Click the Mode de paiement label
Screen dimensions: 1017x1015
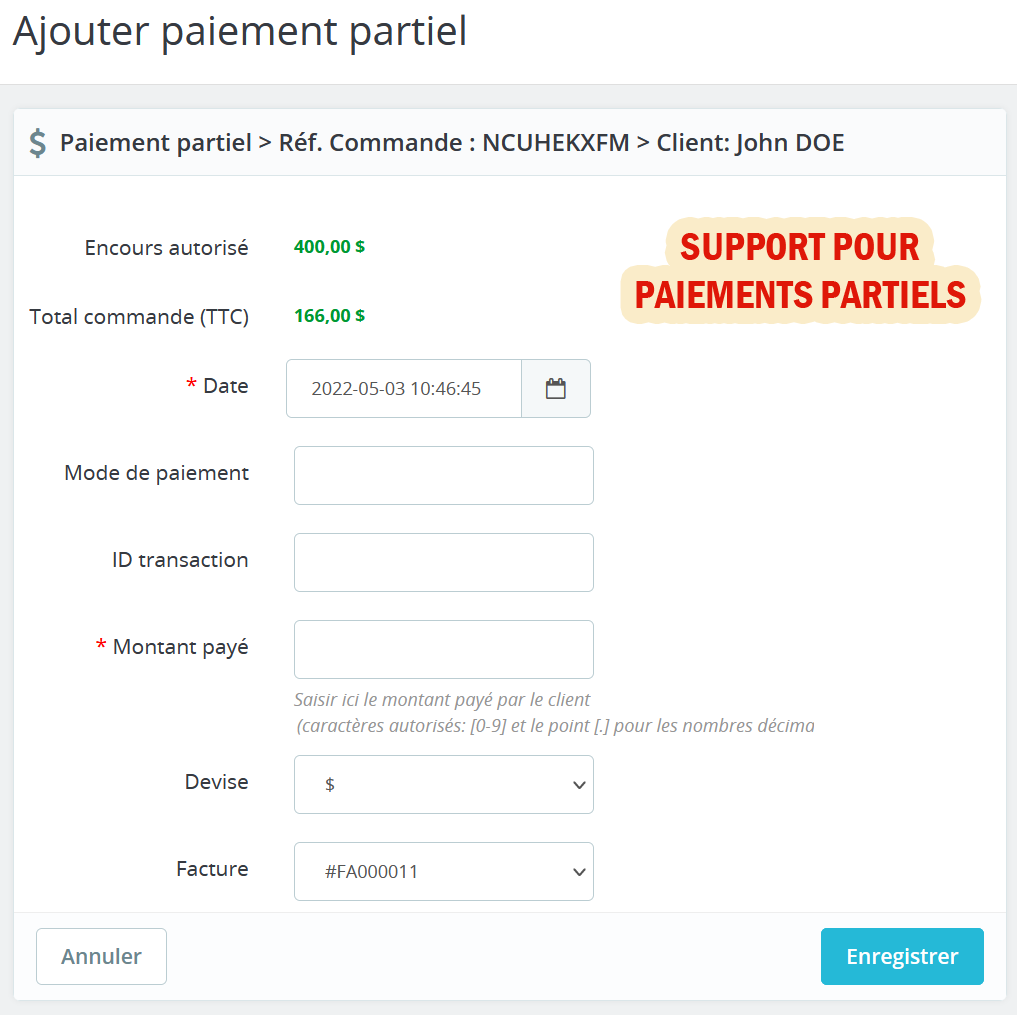coord(156,473)
